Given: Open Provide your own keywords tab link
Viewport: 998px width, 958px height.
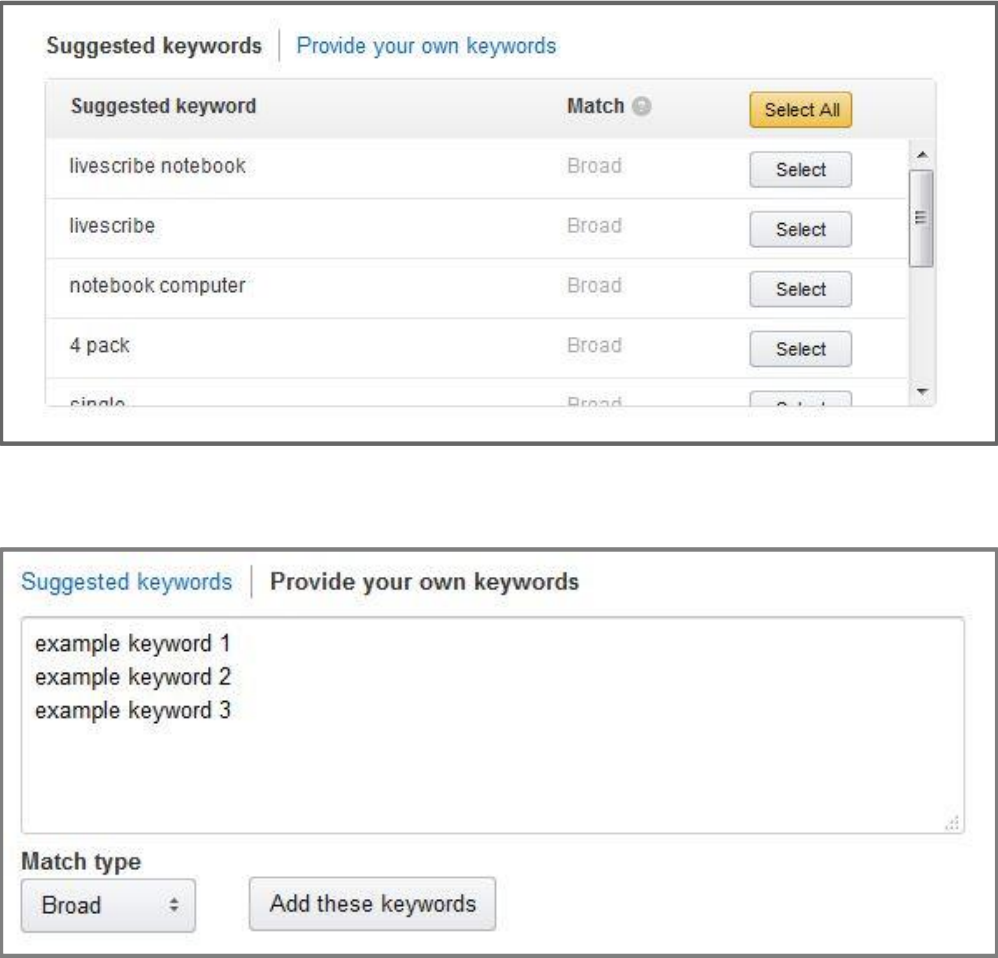Looking at the screenshot, I should 426,46.
